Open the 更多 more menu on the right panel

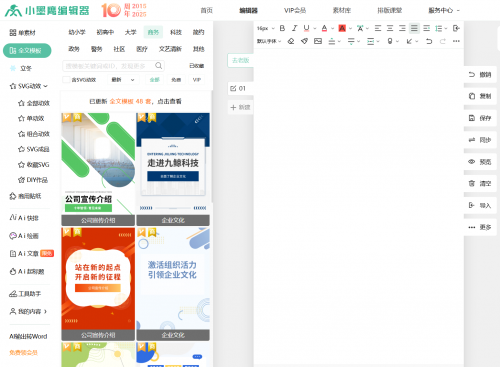point(480,227)
